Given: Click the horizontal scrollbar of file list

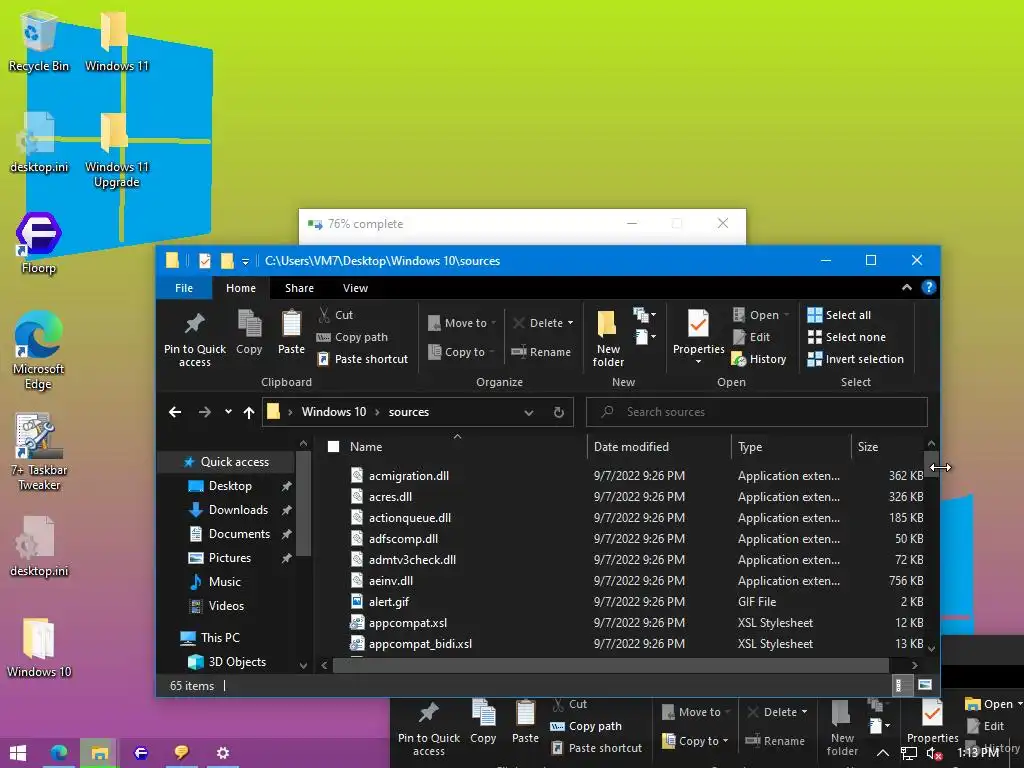Looking at the screenshot, I should coord(611,665).
